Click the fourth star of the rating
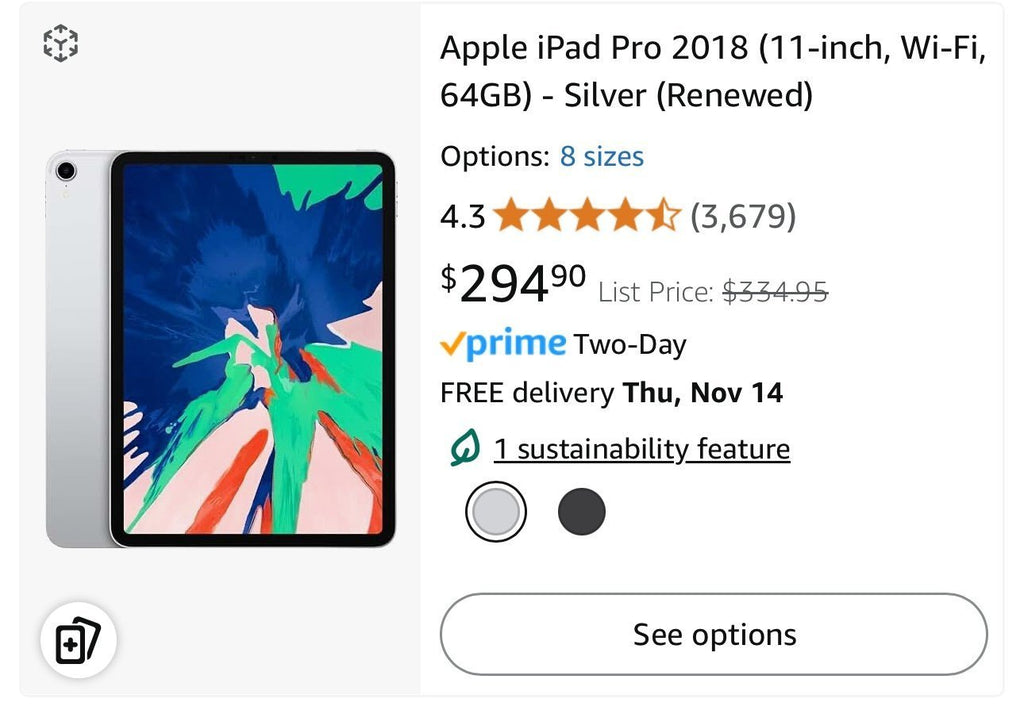Screen dimensions: 1024x714 pyautogui.click(x=626, y=216)
